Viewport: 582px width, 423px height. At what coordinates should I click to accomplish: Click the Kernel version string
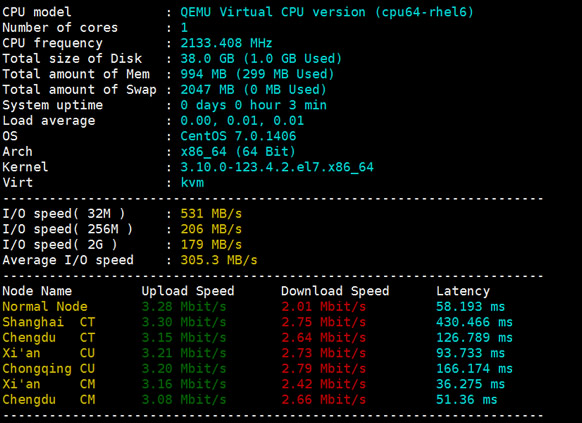[x=277, y=167]
